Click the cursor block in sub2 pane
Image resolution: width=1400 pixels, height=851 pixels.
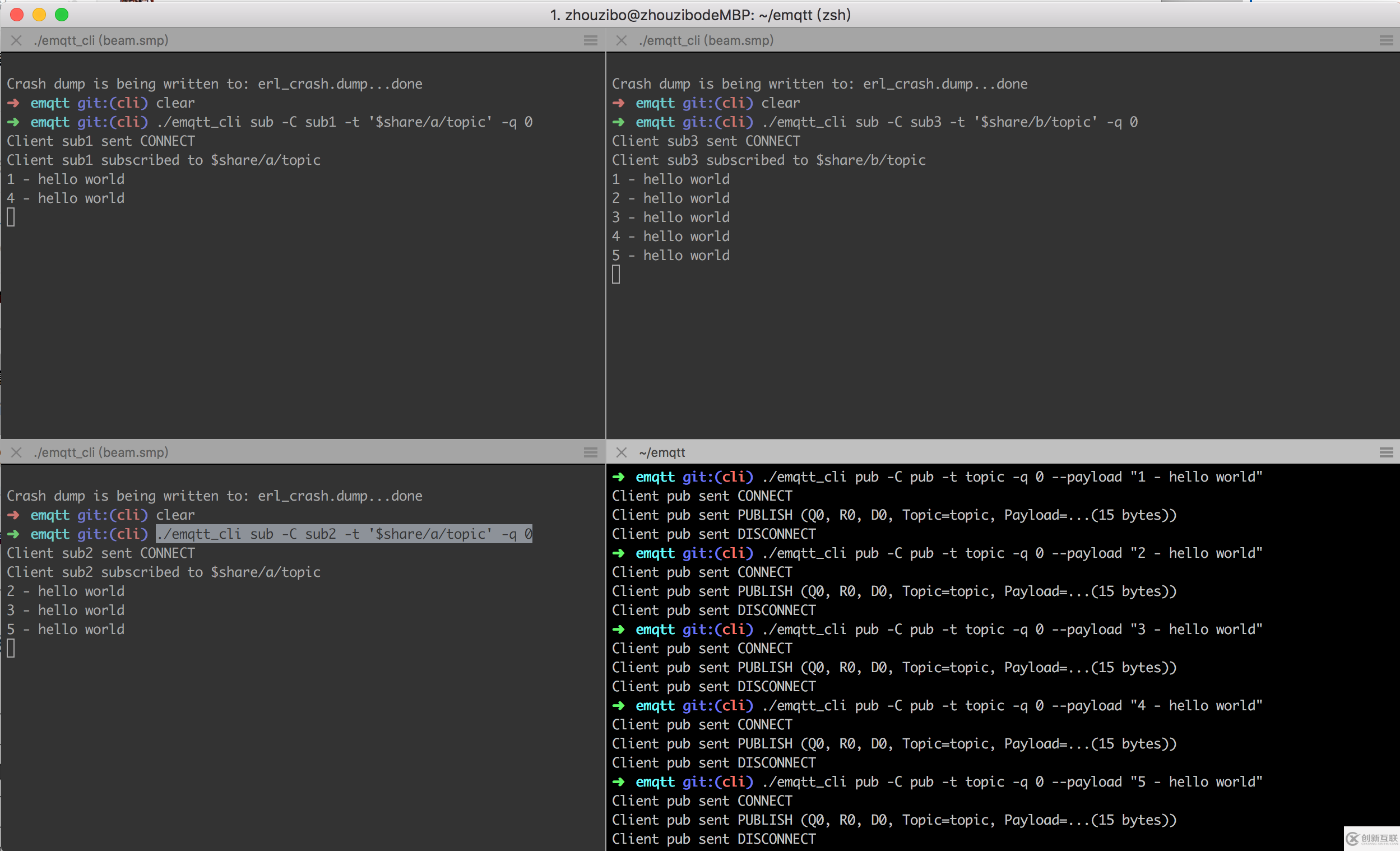11,649
